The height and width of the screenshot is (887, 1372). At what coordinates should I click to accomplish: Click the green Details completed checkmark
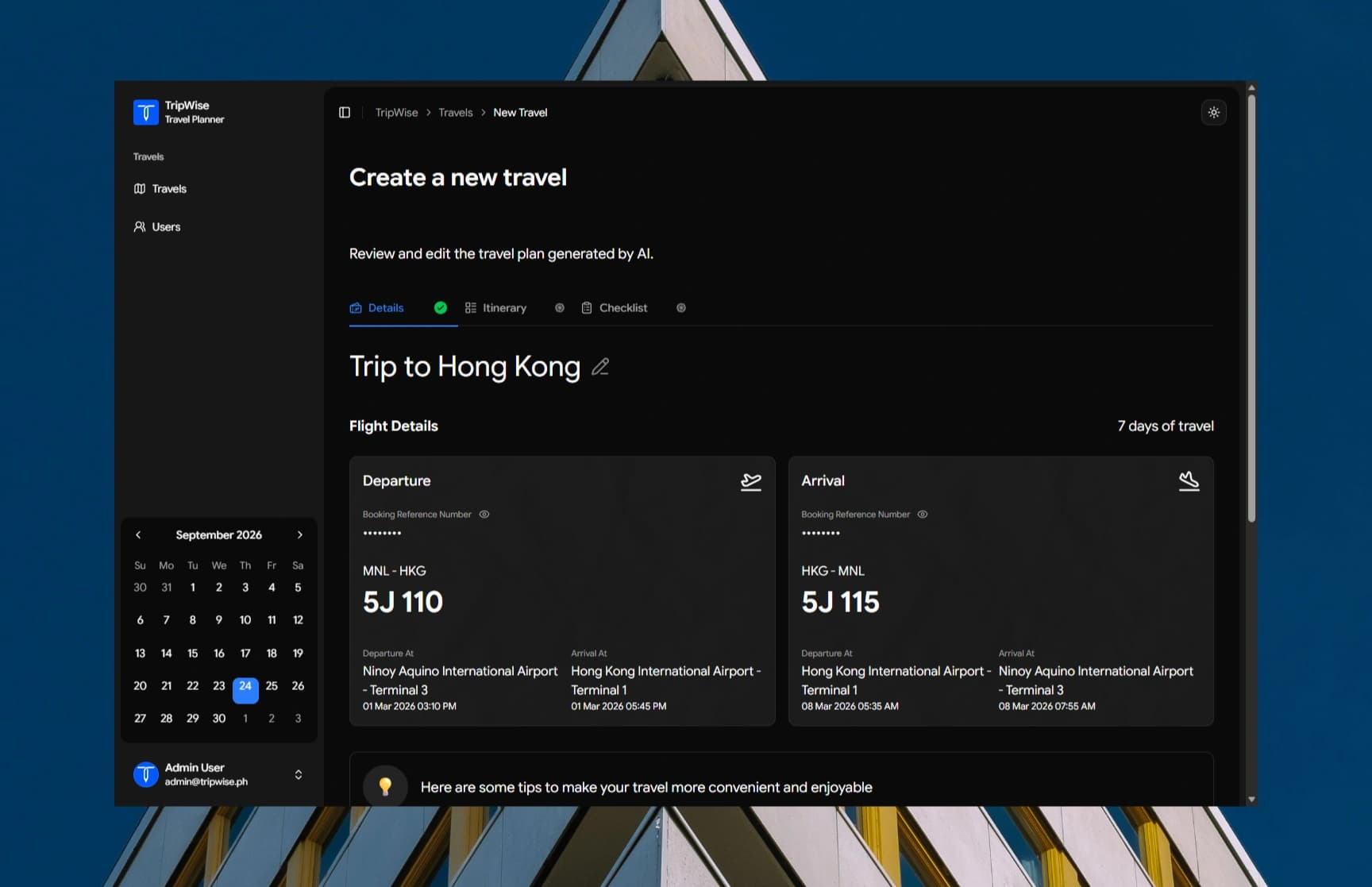441,308
